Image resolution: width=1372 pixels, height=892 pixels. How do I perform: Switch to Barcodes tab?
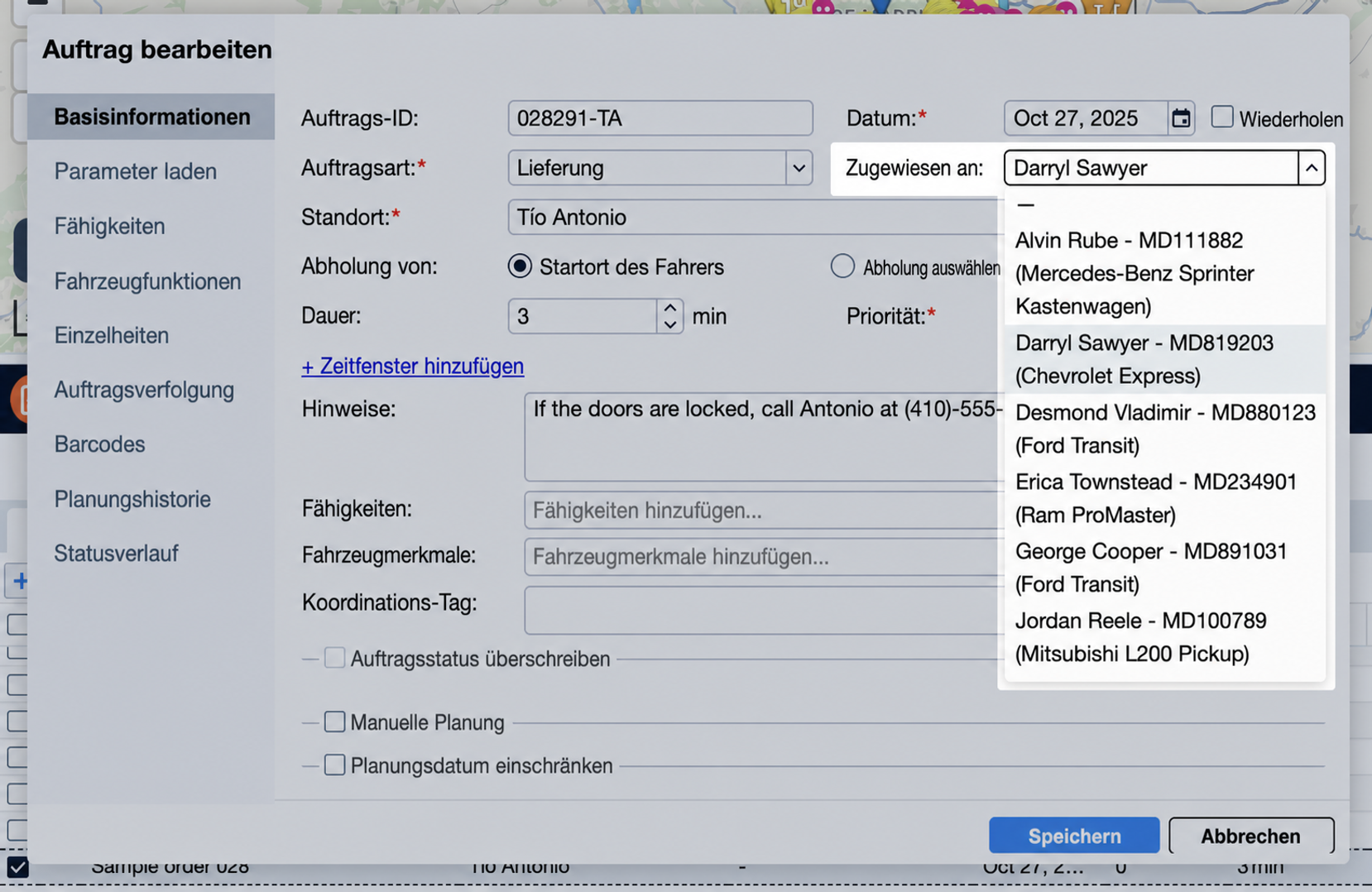(99, 444)
